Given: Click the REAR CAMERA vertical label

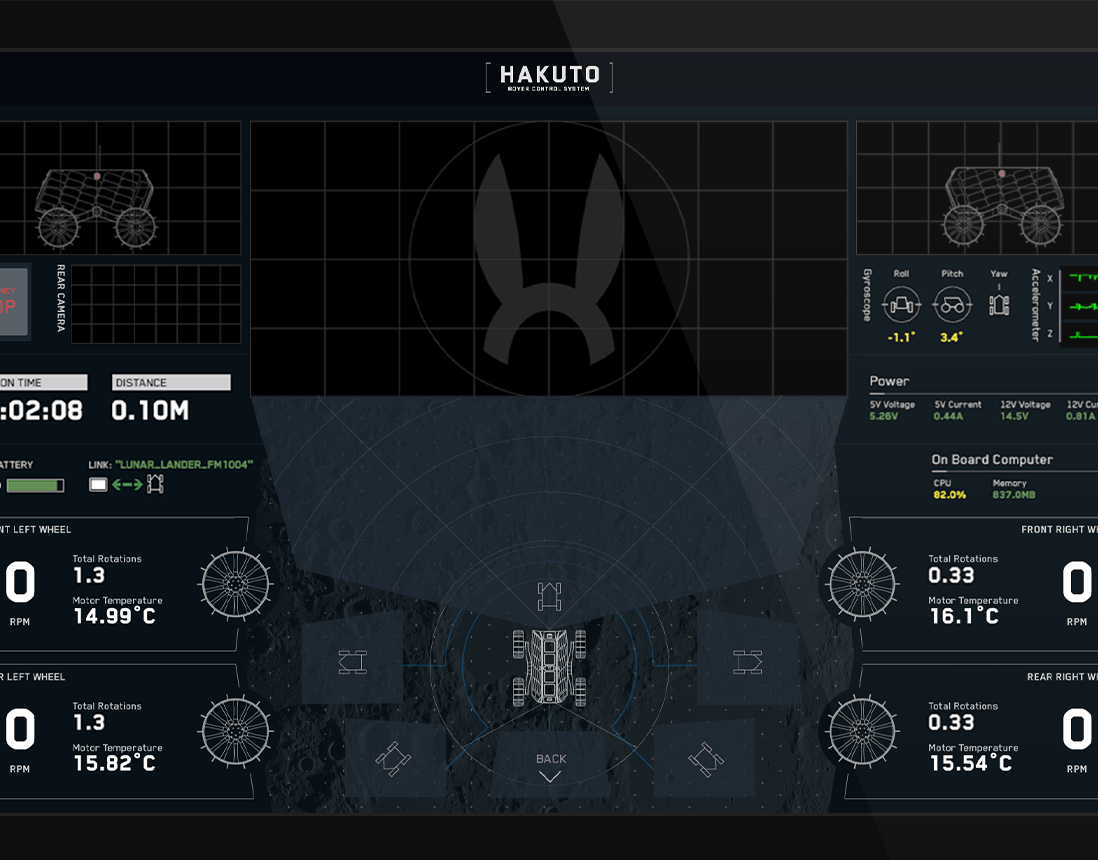Looking at the screenshot, I should click(x=61, y=298).
